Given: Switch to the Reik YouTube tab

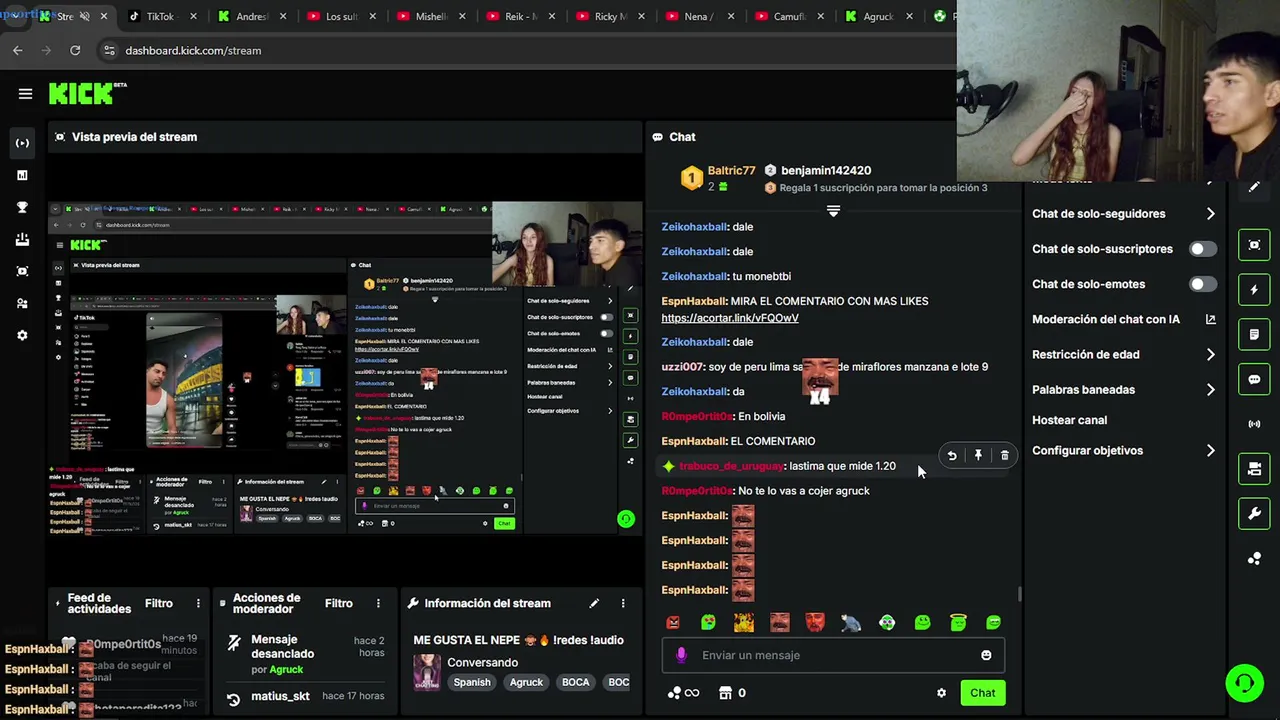Looking at the screenshot, I should point(522,16).
